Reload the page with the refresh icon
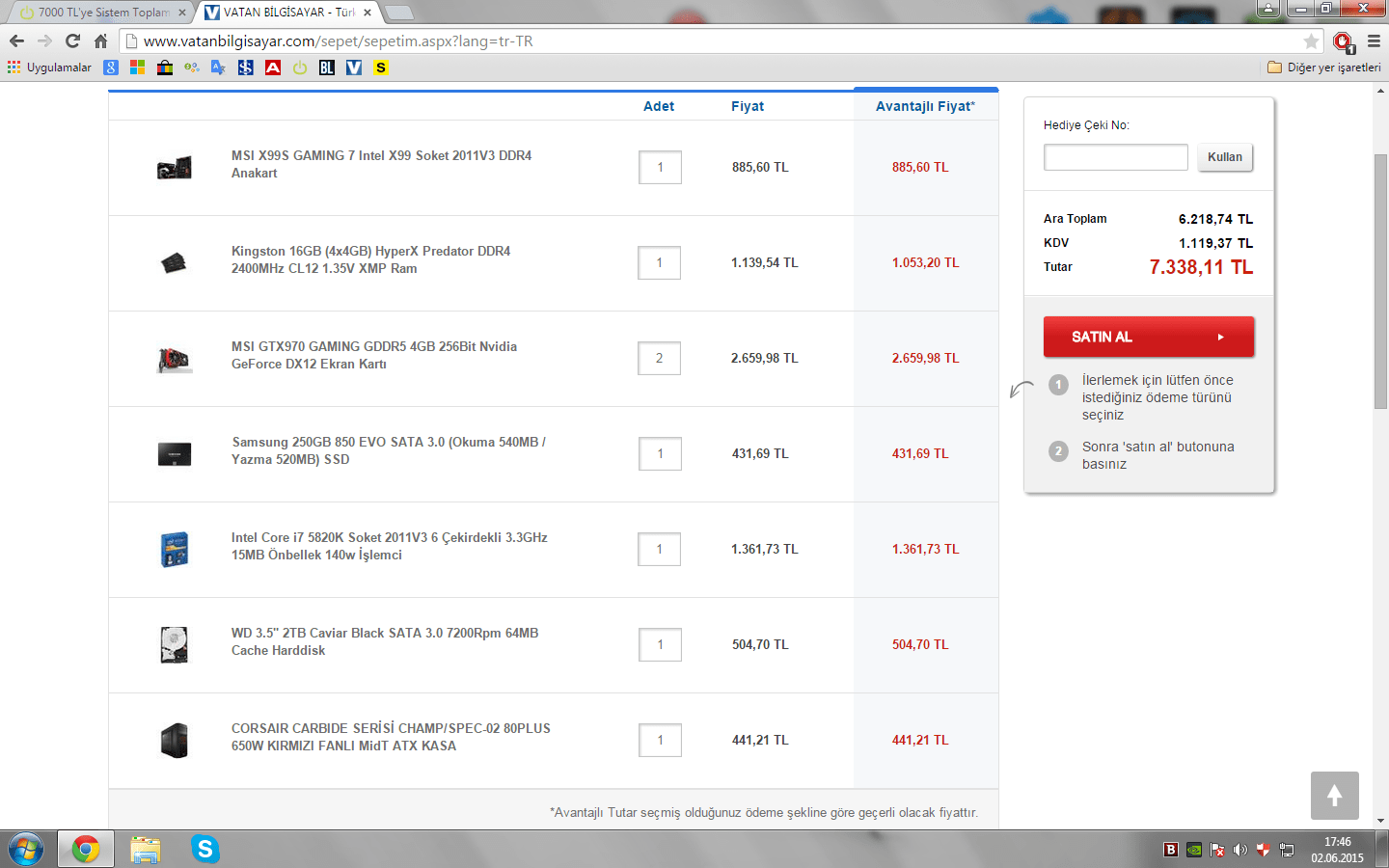Screen dimensions: 1389x868 [x=72, y=41]
